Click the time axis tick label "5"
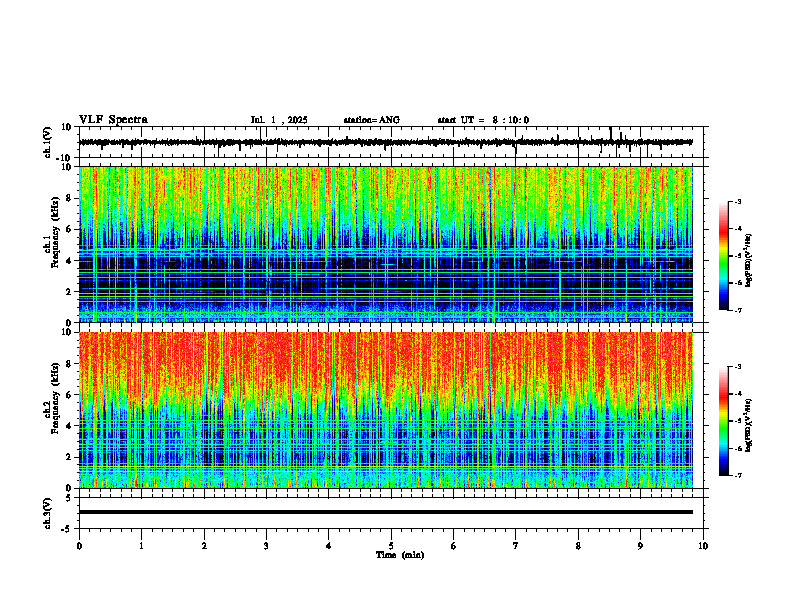 pyautogui.click(x=391, y=546)
